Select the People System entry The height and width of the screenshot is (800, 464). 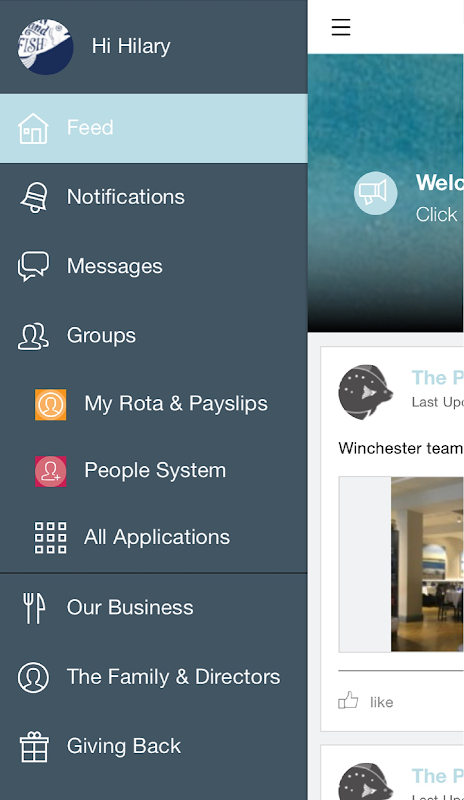click(154, 471)
